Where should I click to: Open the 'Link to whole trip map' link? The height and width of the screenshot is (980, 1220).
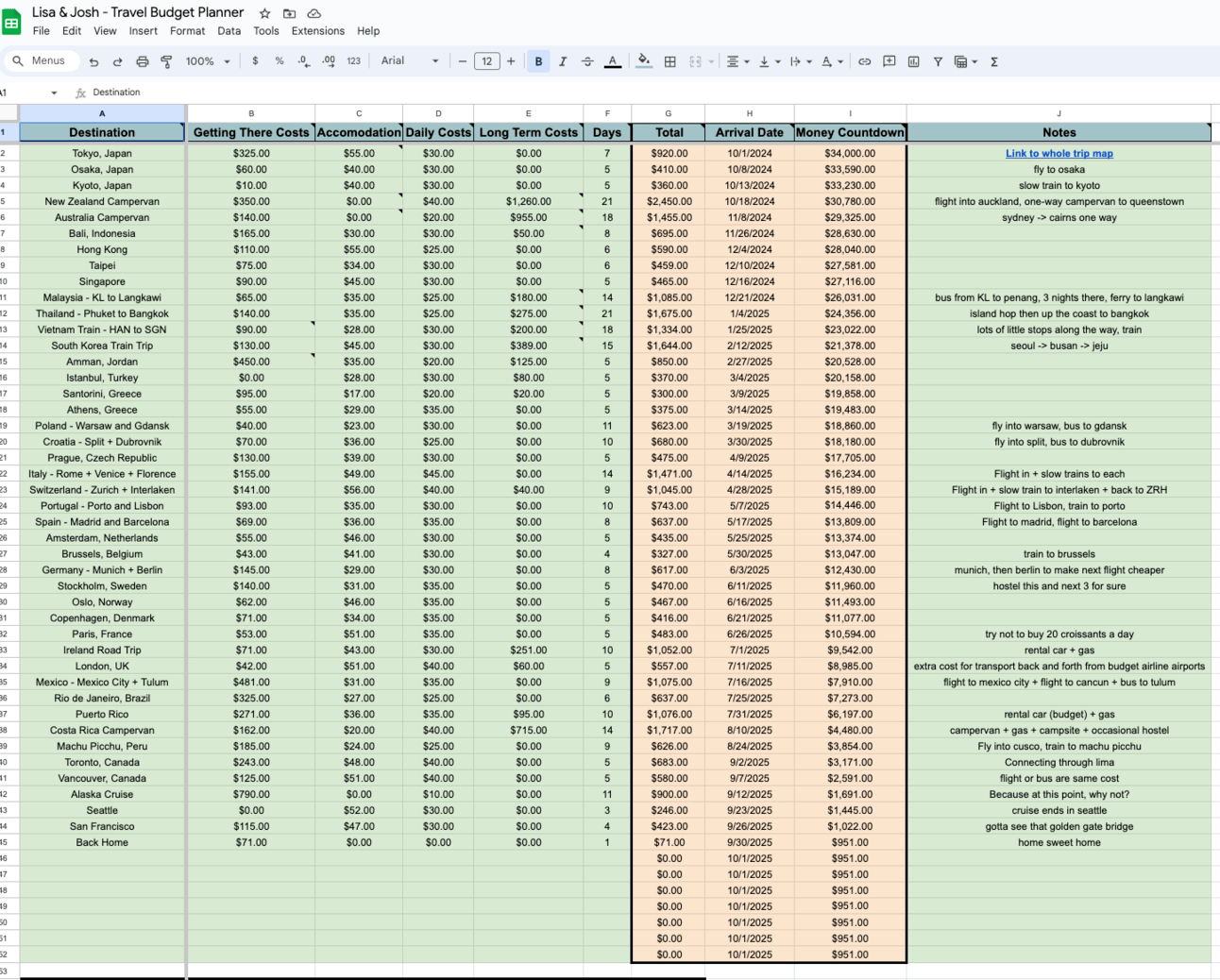point(1059,153)
